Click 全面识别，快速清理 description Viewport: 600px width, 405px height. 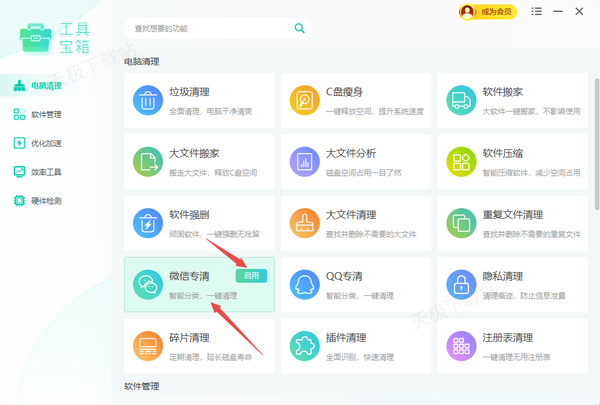[360, 357]
